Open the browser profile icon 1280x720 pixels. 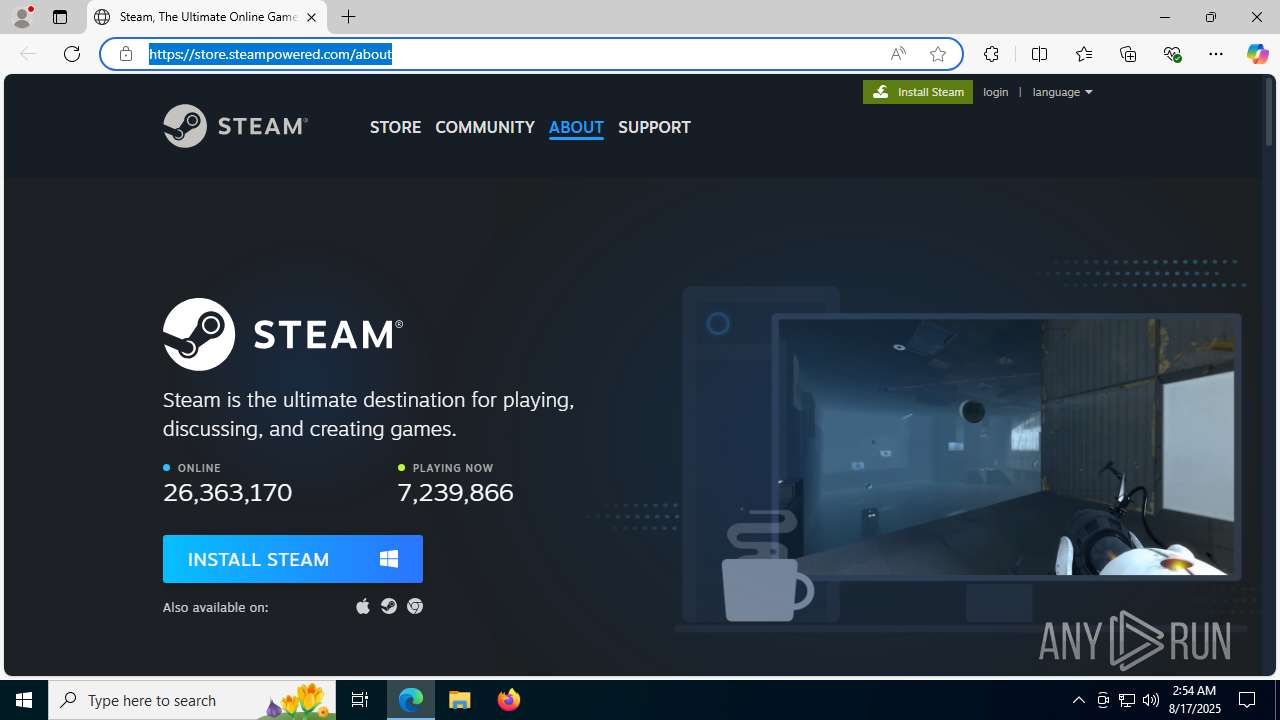22,17
